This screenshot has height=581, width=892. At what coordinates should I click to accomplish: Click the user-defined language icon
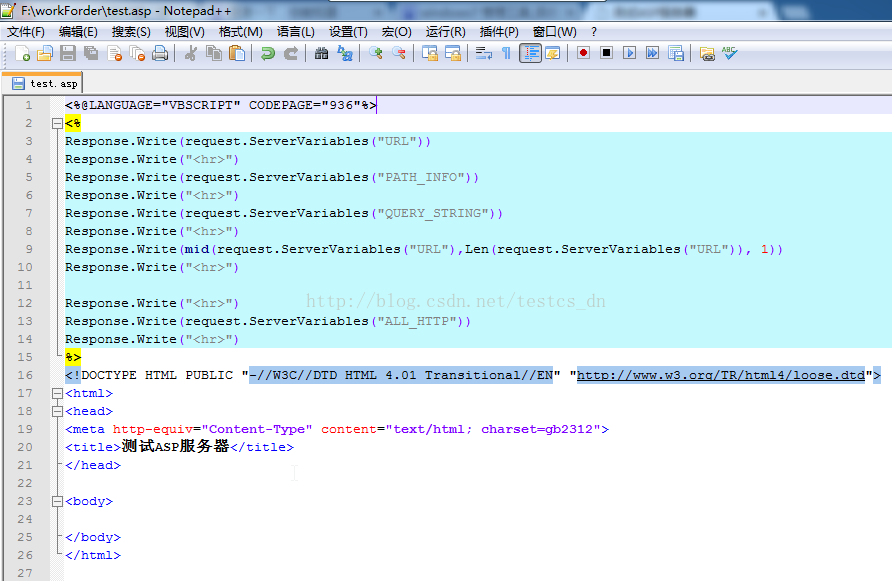553,53
